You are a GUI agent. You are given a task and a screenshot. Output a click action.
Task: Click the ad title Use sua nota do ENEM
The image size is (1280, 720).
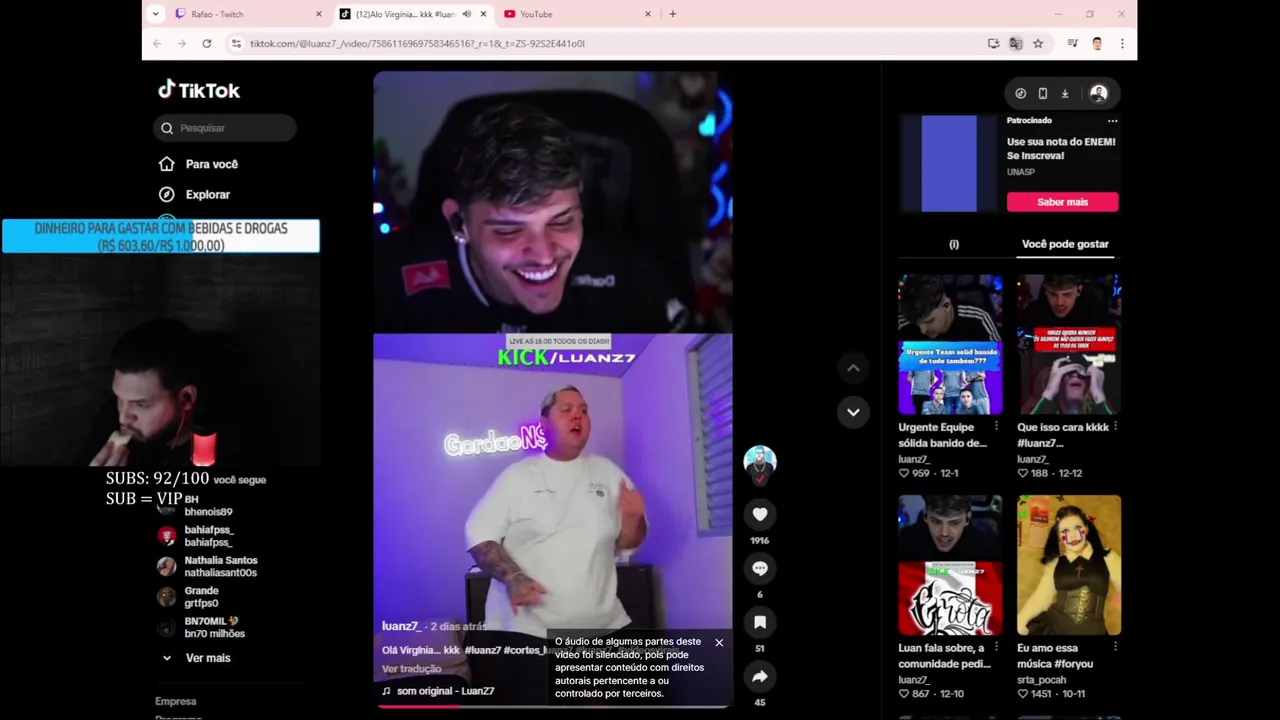[1061, 148]
